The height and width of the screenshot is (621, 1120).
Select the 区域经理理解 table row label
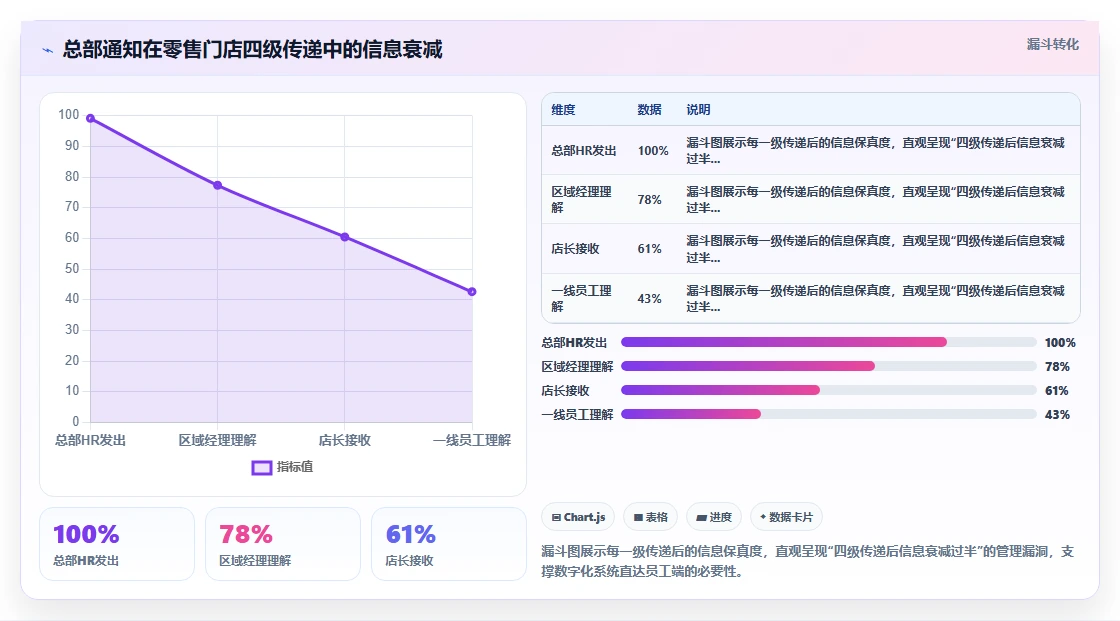coord(581,199)
